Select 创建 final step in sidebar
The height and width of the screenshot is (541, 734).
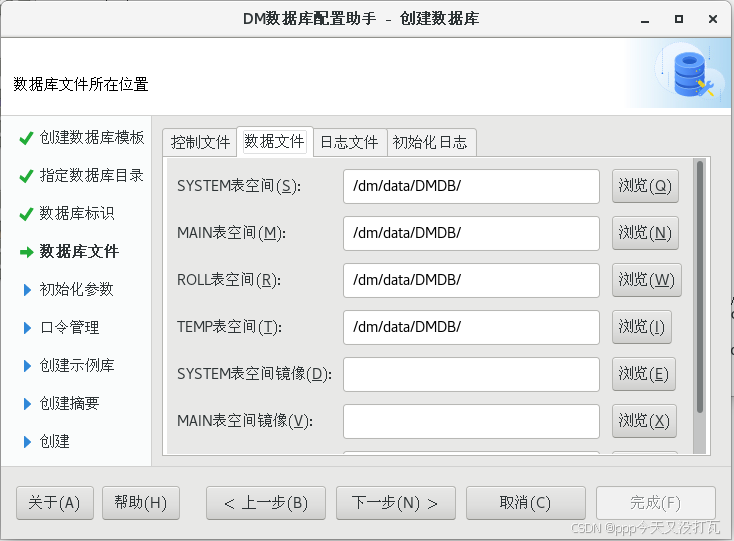(x=54, y=441)
